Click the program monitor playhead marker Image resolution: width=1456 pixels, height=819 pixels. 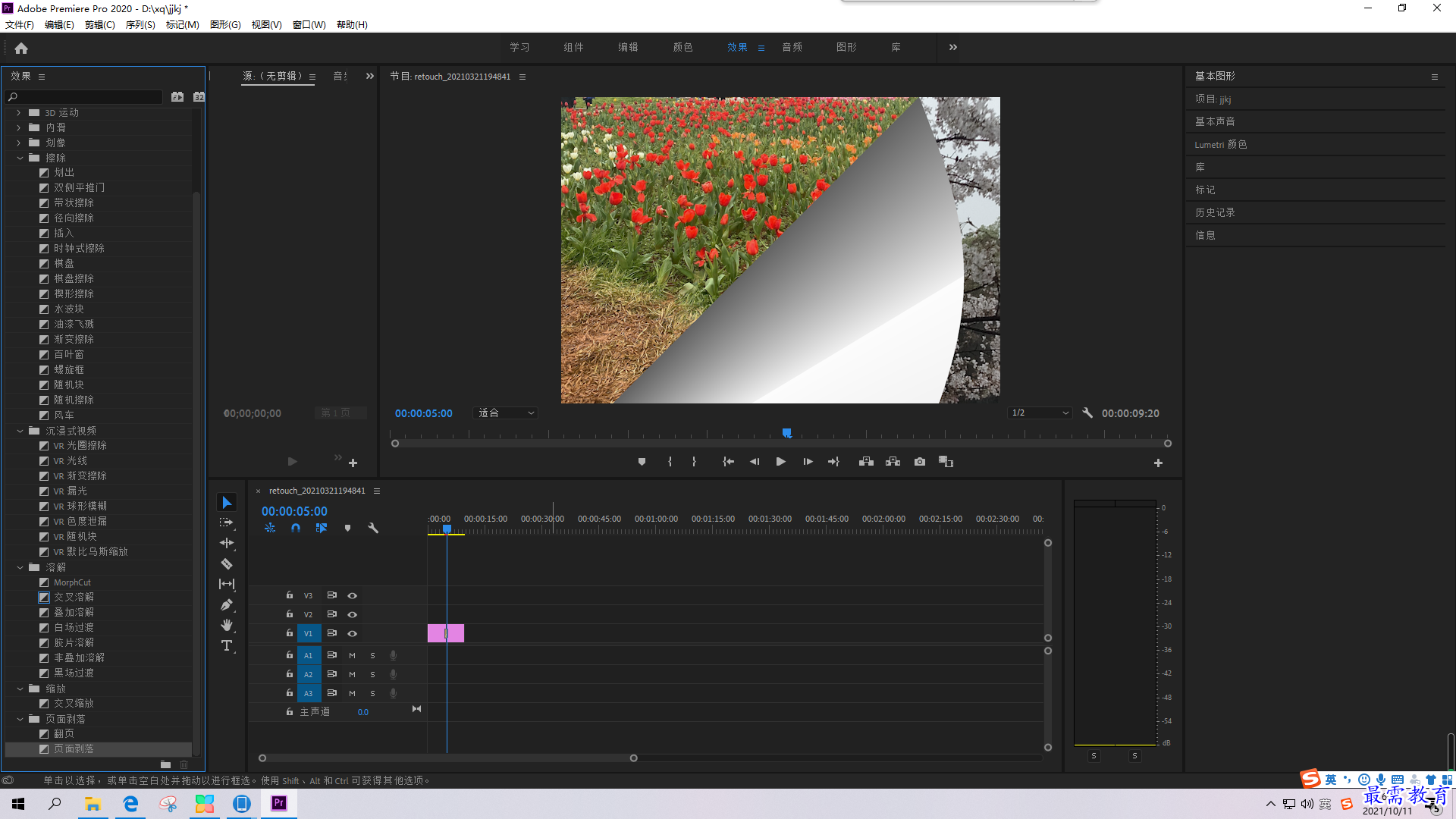click(x=787, y=433)
